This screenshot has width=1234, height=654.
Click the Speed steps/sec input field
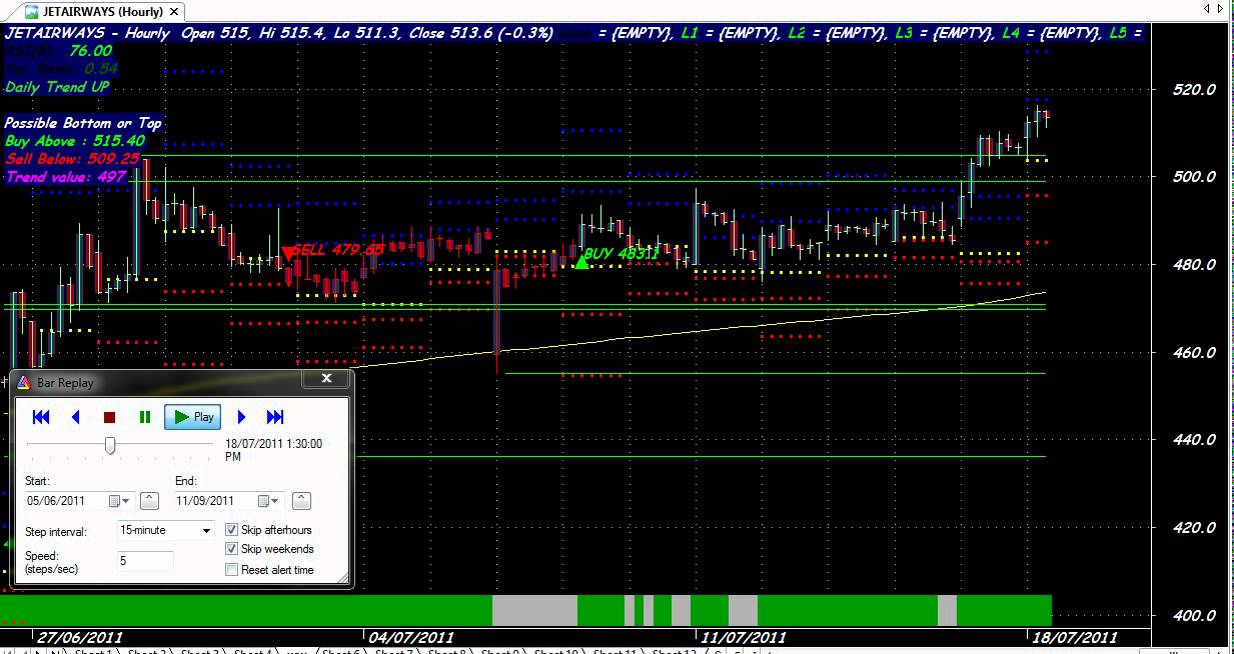[x=145, y=561]
